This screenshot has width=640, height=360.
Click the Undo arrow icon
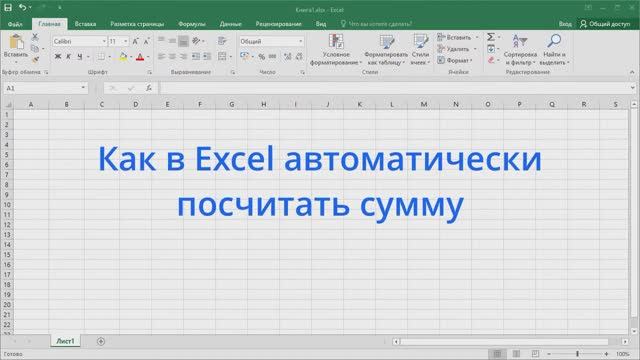[22, 7]
